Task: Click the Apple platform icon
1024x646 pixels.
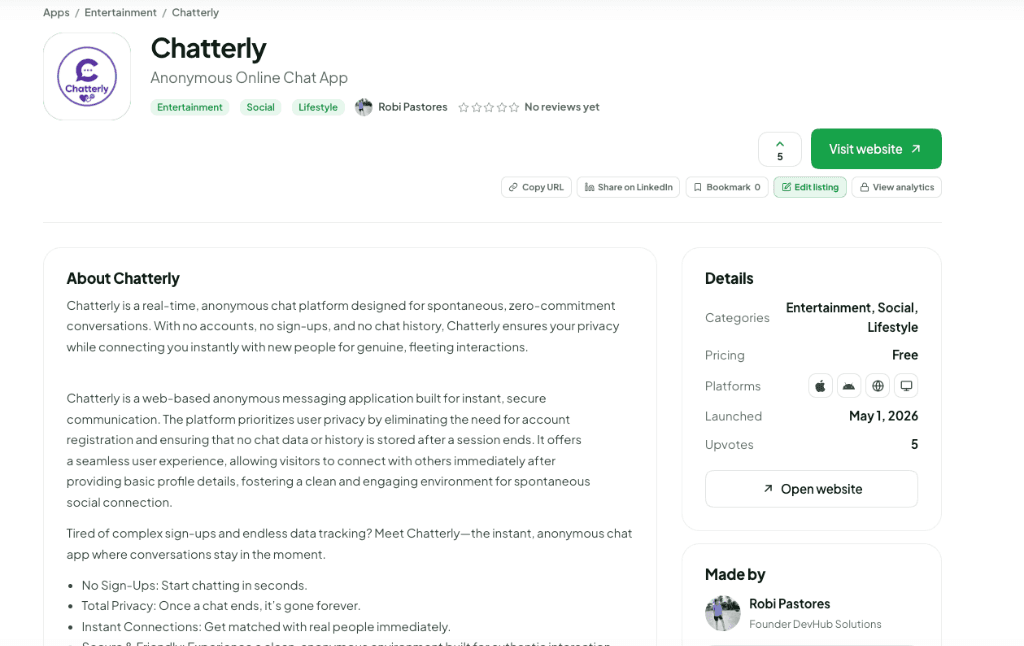Action: [x=820, y=386]
